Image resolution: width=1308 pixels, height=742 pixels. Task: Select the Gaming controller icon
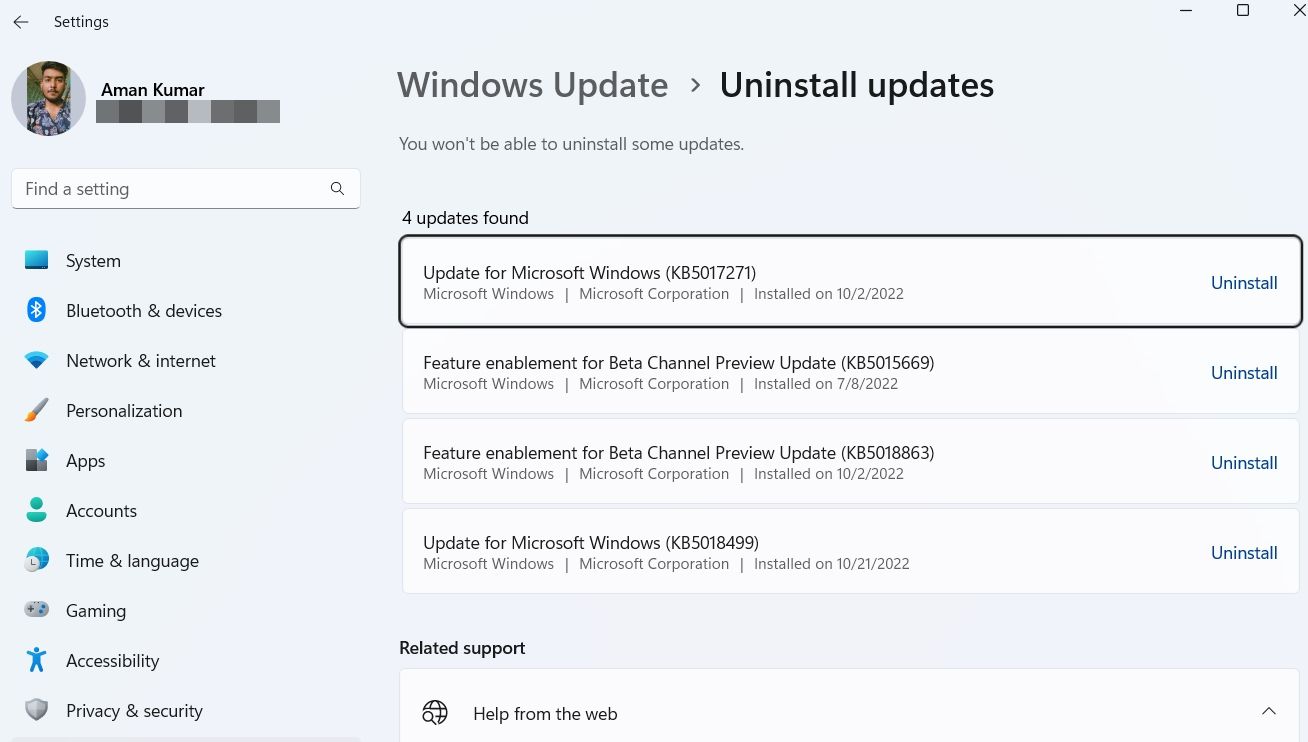pos(37,610)
